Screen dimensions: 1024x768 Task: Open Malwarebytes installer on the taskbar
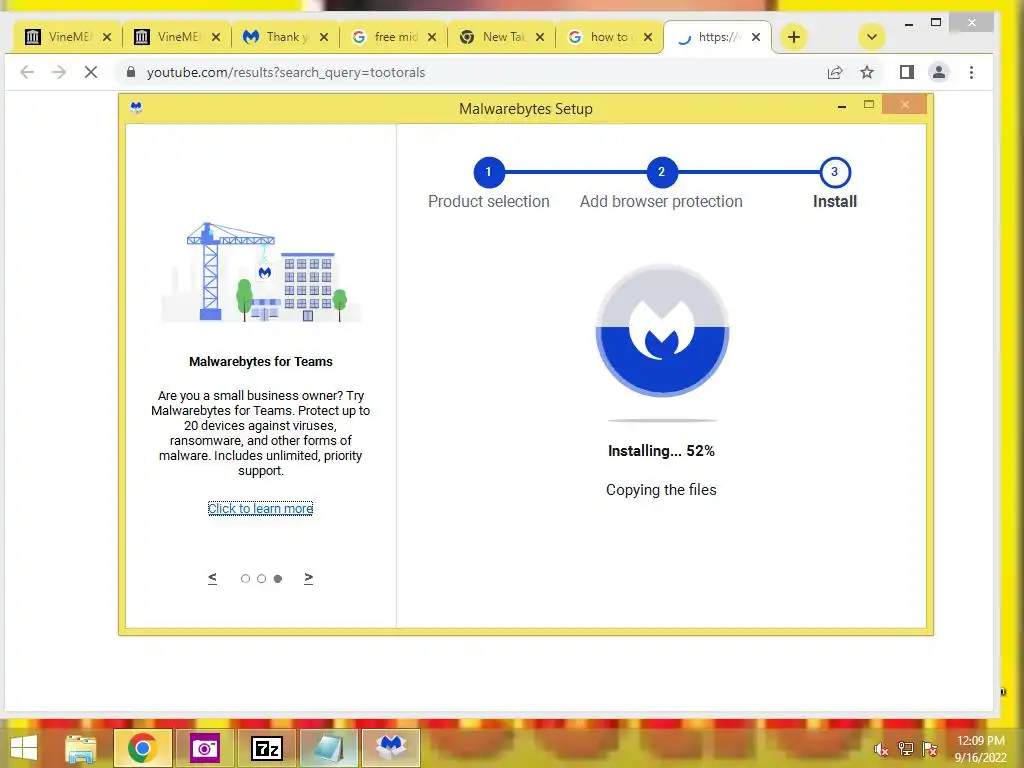point(391,748)
